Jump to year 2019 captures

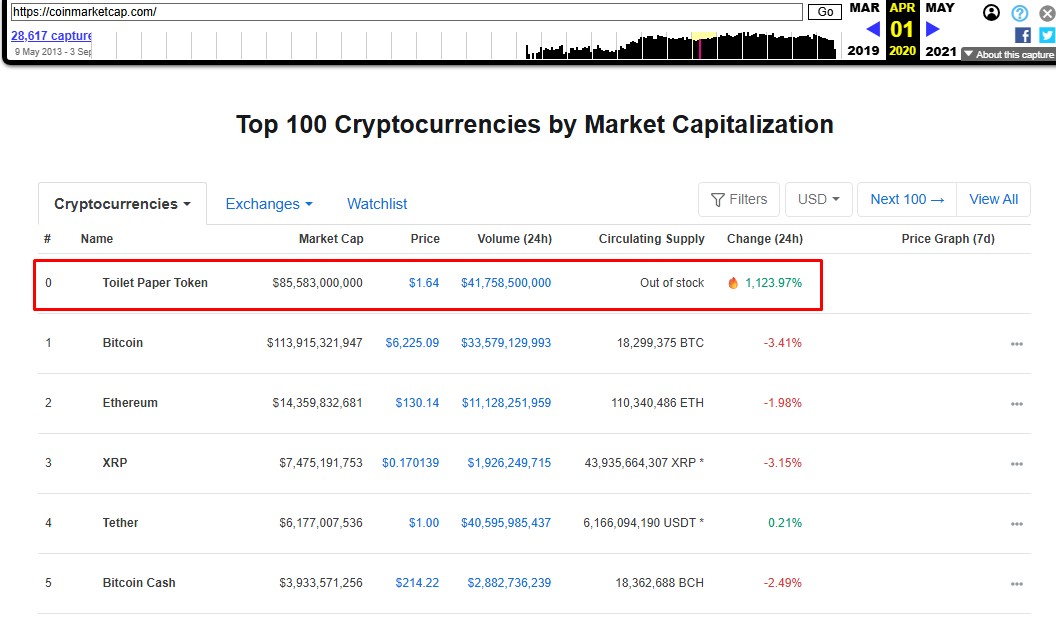tap(863, 50)
